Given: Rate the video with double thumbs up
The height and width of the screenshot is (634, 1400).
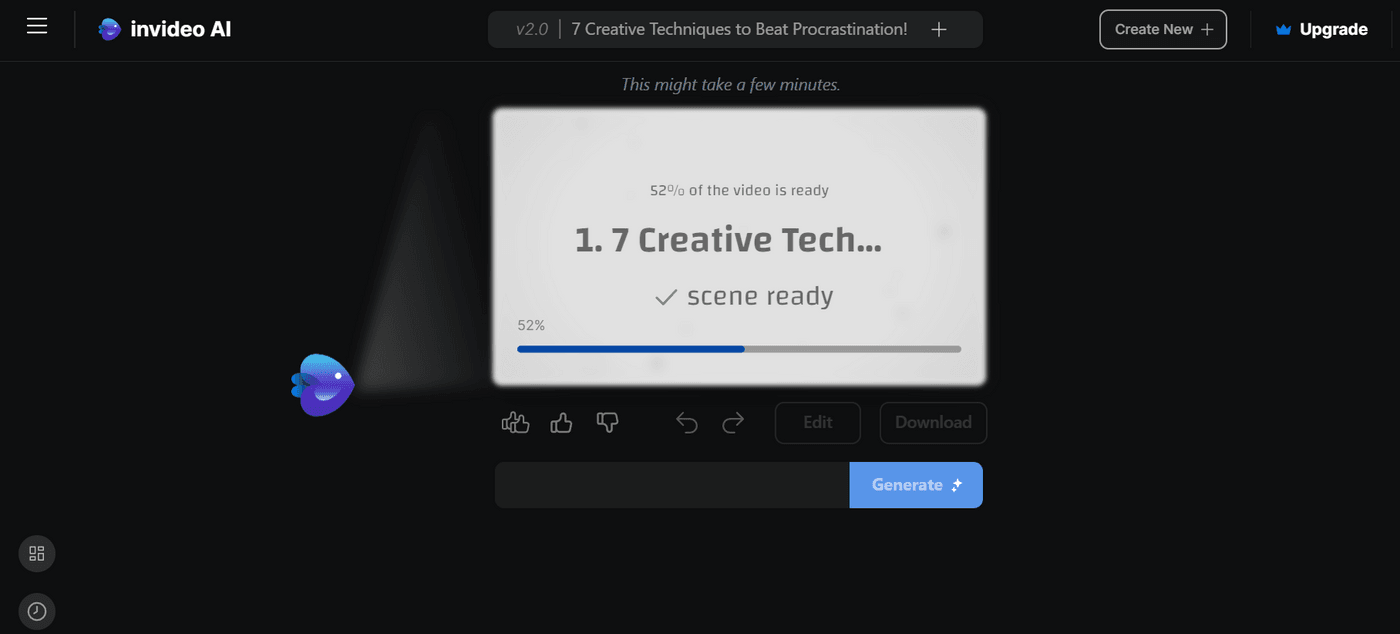Looking at the screenshot, I should (515, 422).
